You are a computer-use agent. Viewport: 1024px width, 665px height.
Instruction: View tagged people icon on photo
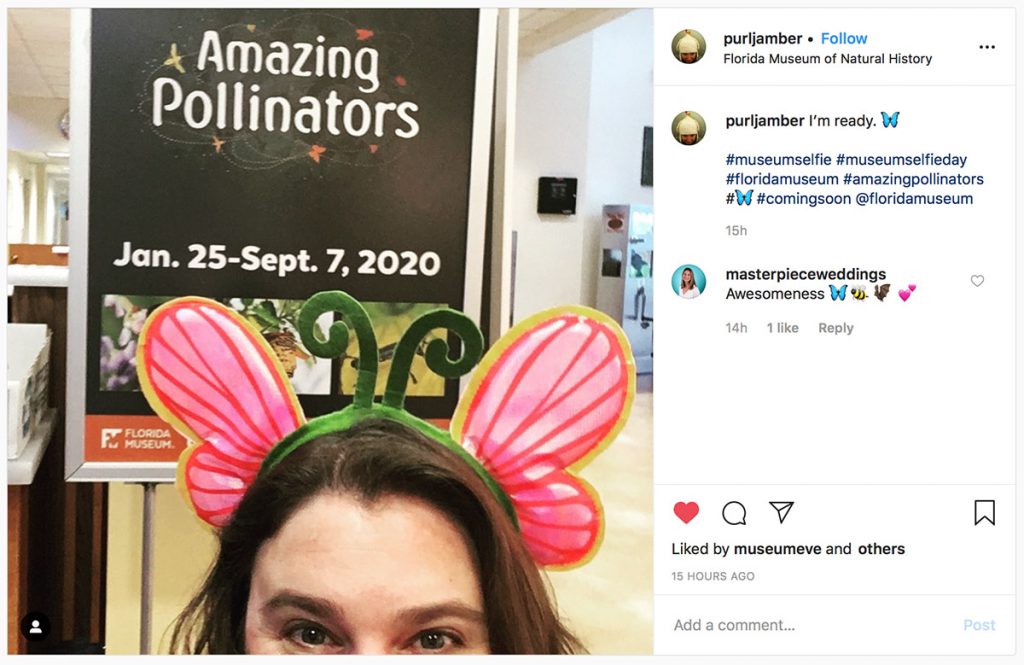click(36, 627)
